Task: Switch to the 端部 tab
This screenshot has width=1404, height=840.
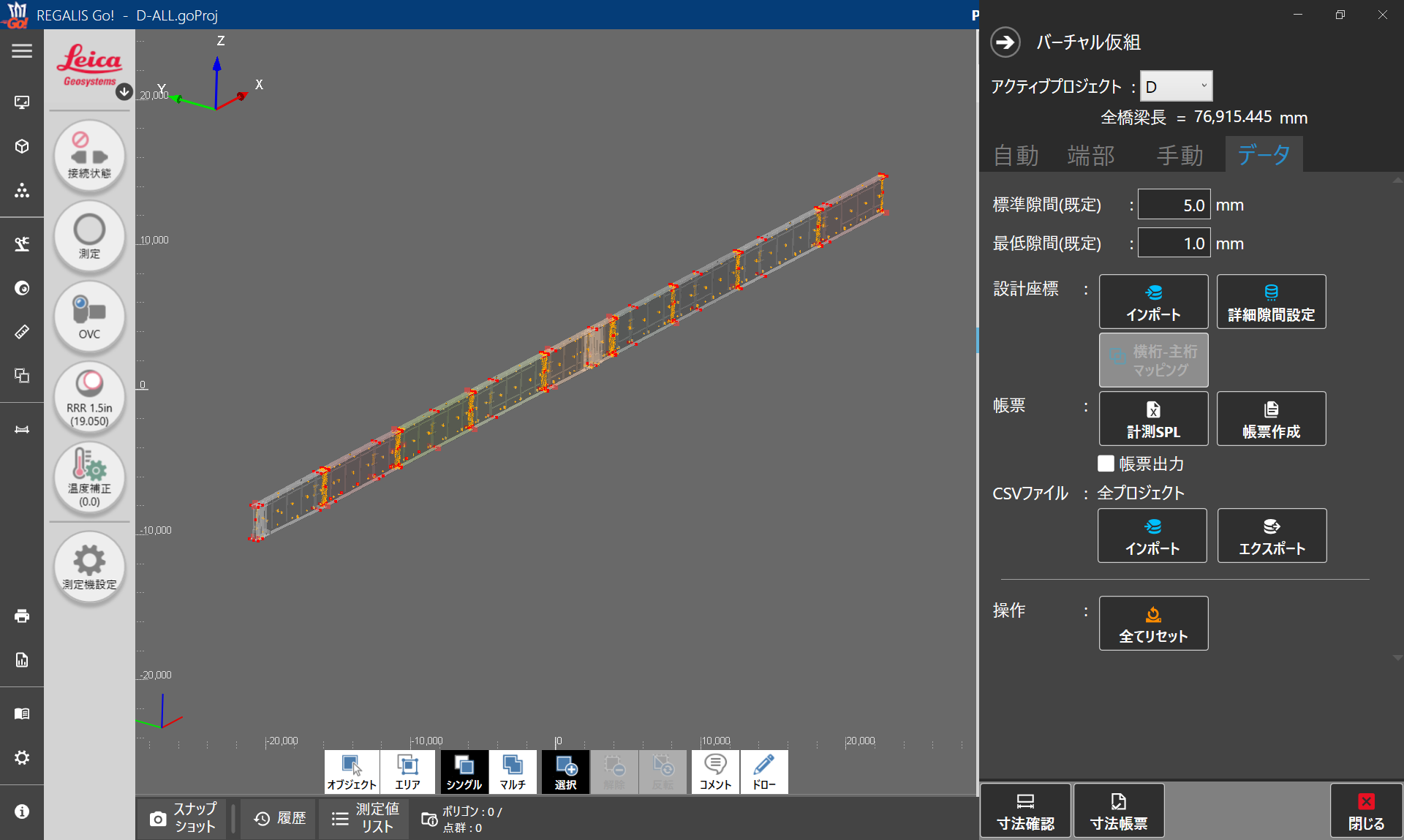Action: (x=1090, y=155)
